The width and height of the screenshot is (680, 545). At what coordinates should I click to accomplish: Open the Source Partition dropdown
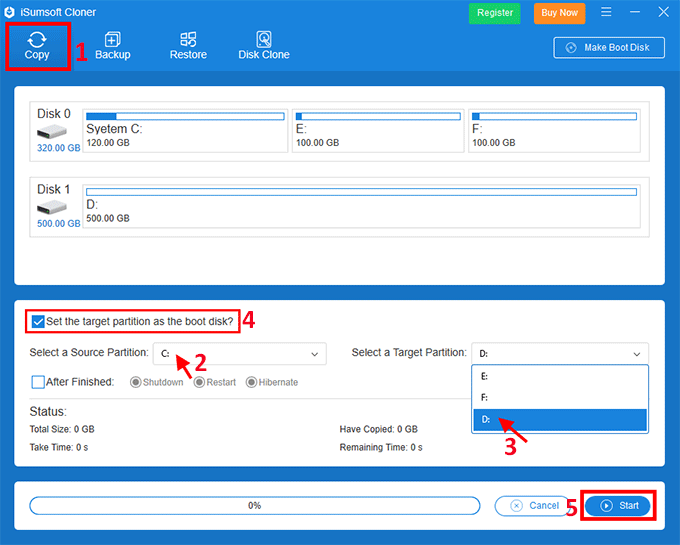pos(240,354)
